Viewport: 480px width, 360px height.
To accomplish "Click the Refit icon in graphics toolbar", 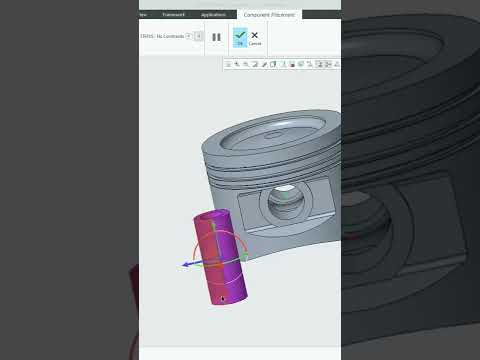I will 228,64.
